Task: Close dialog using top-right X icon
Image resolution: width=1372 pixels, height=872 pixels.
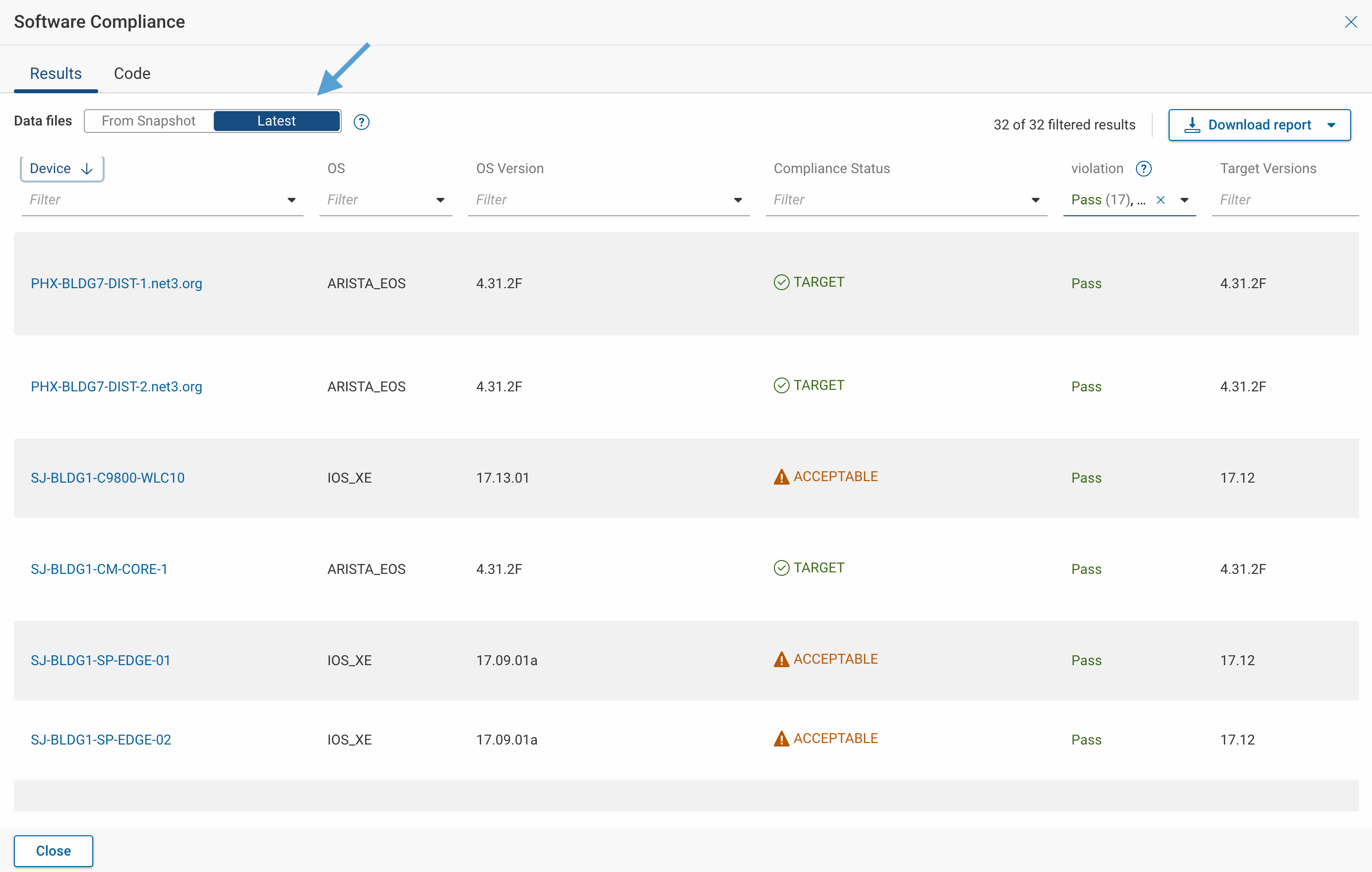Action: pos(1350,22)
